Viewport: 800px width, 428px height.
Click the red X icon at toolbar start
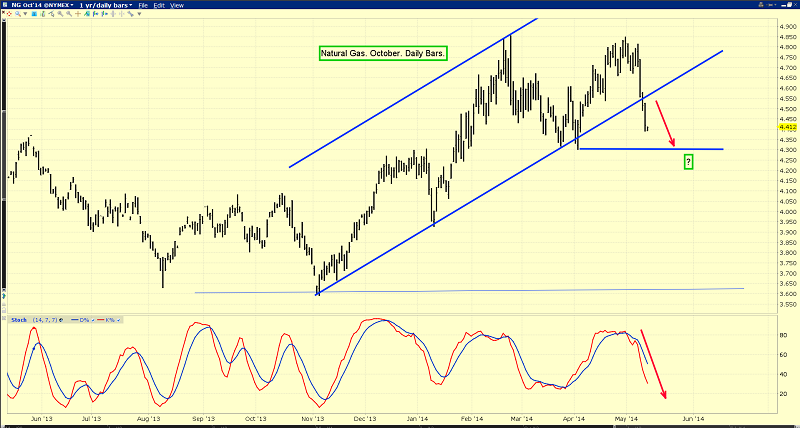pyautogui.click(x=3, y=11)
